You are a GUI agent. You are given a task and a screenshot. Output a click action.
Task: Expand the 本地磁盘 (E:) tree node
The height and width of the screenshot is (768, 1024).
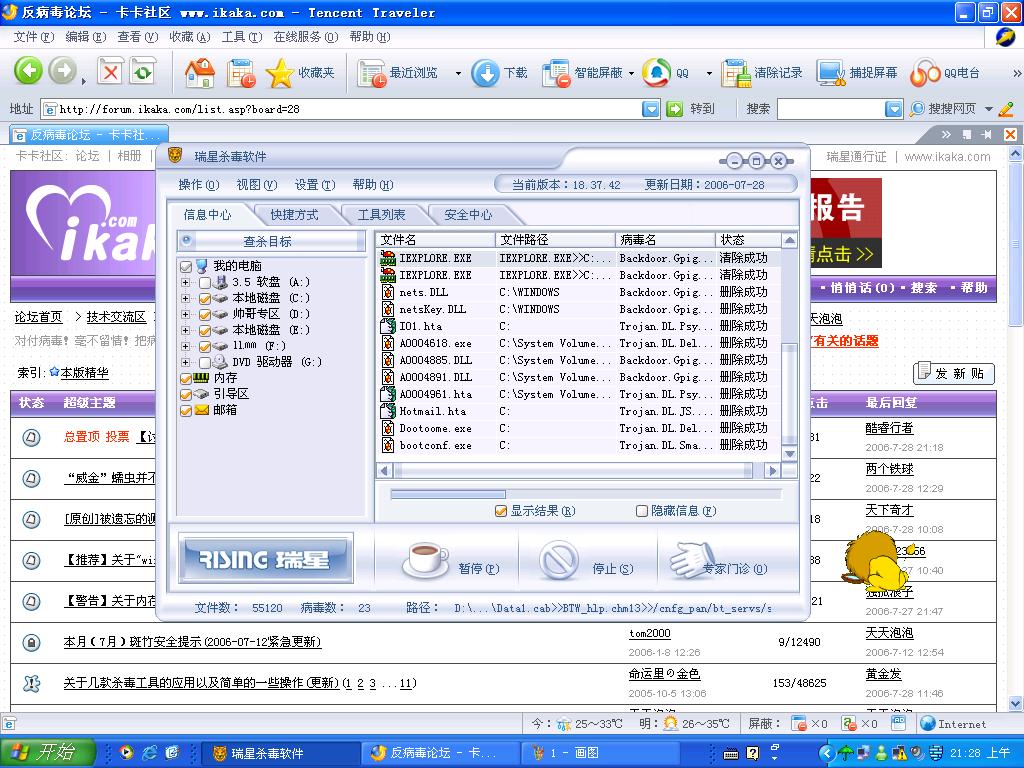click(x=185, y=330)
